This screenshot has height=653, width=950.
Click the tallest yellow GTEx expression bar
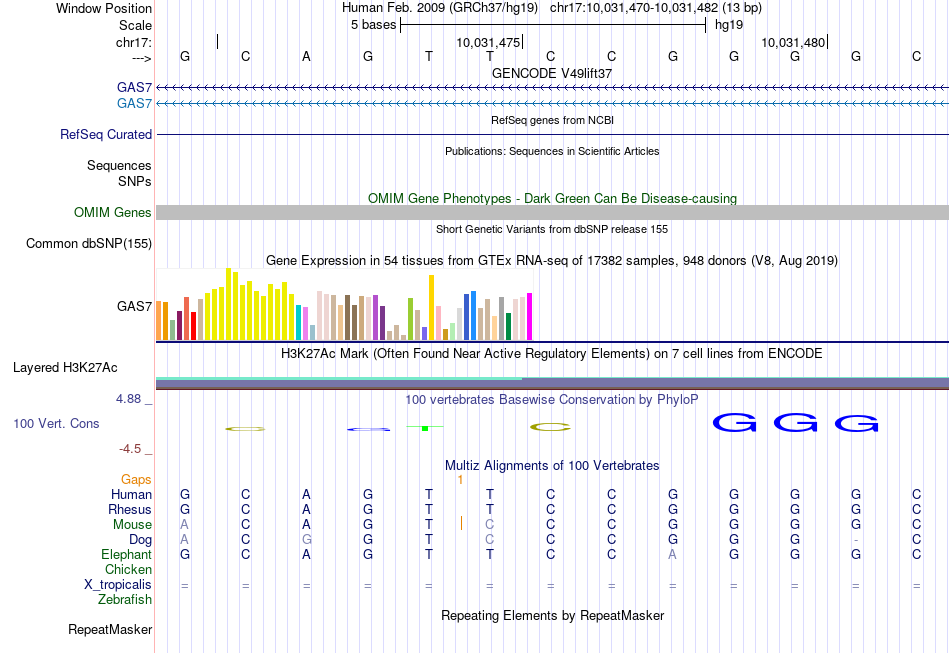click(x=228, y=304)
